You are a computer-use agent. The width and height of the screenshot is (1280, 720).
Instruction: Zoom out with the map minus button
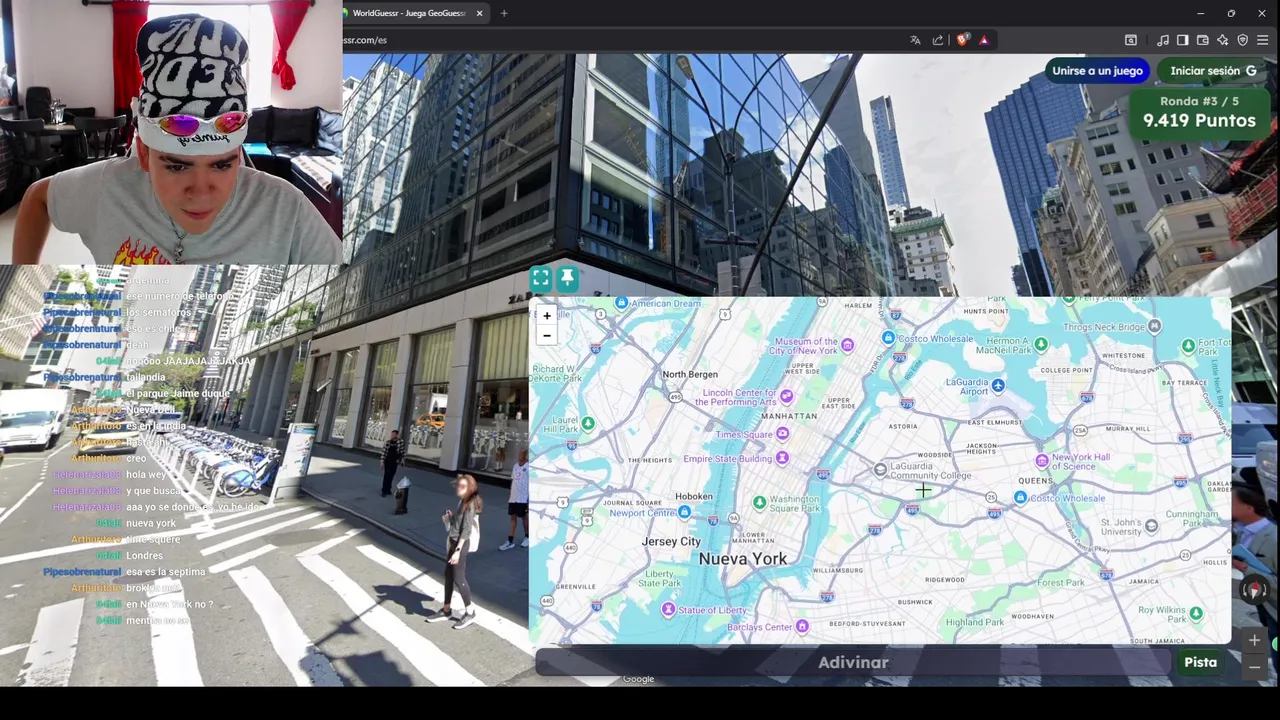547,336
